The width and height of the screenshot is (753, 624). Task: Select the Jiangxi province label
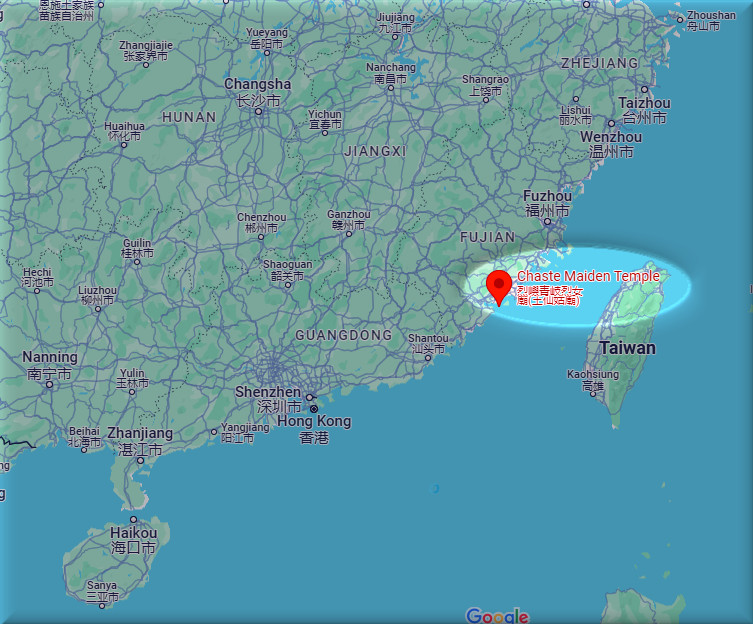(375, 151)
